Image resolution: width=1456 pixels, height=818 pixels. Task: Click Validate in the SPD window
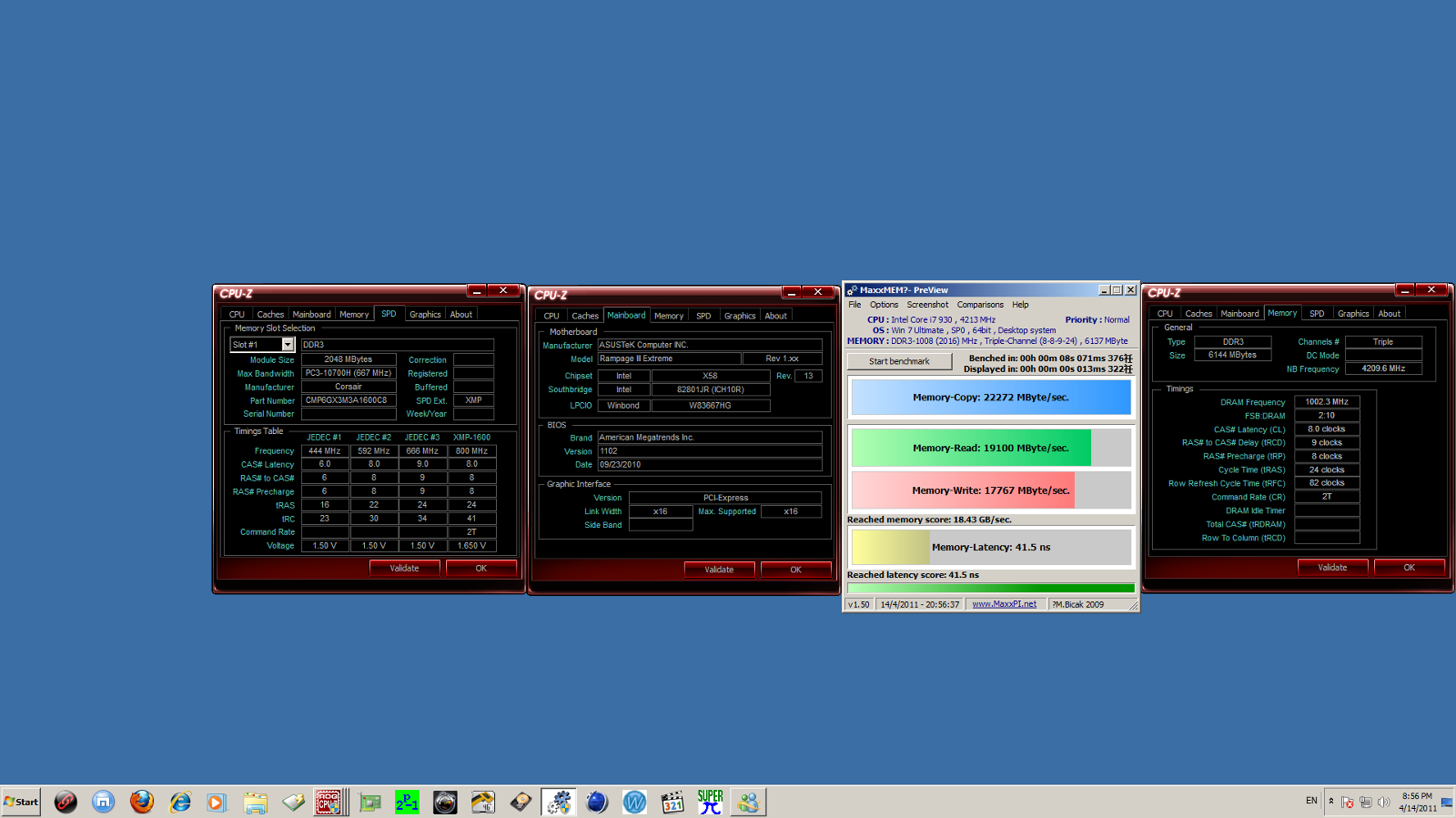coord(405,568)
